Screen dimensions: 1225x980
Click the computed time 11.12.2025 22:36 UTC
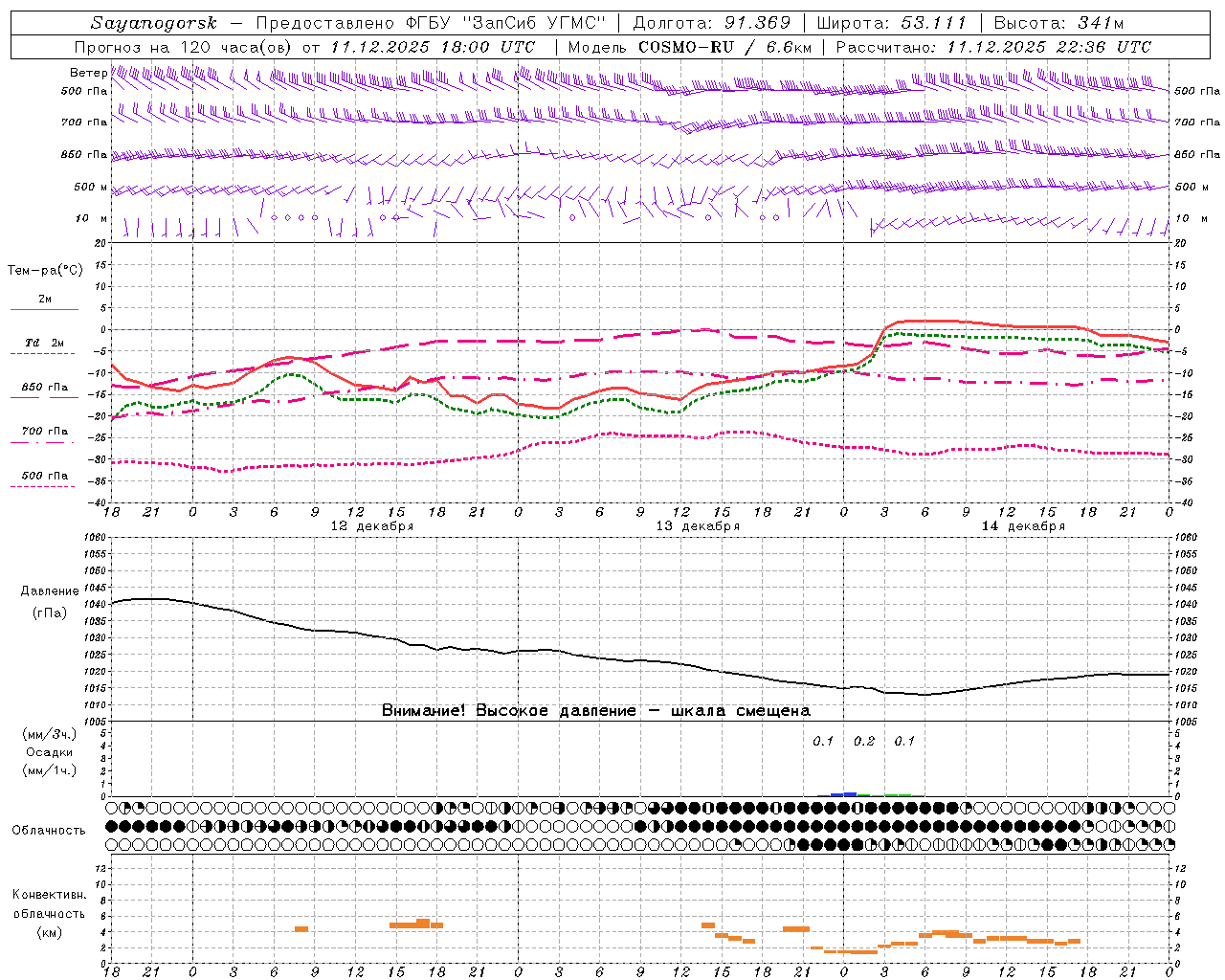point(1049,47)
